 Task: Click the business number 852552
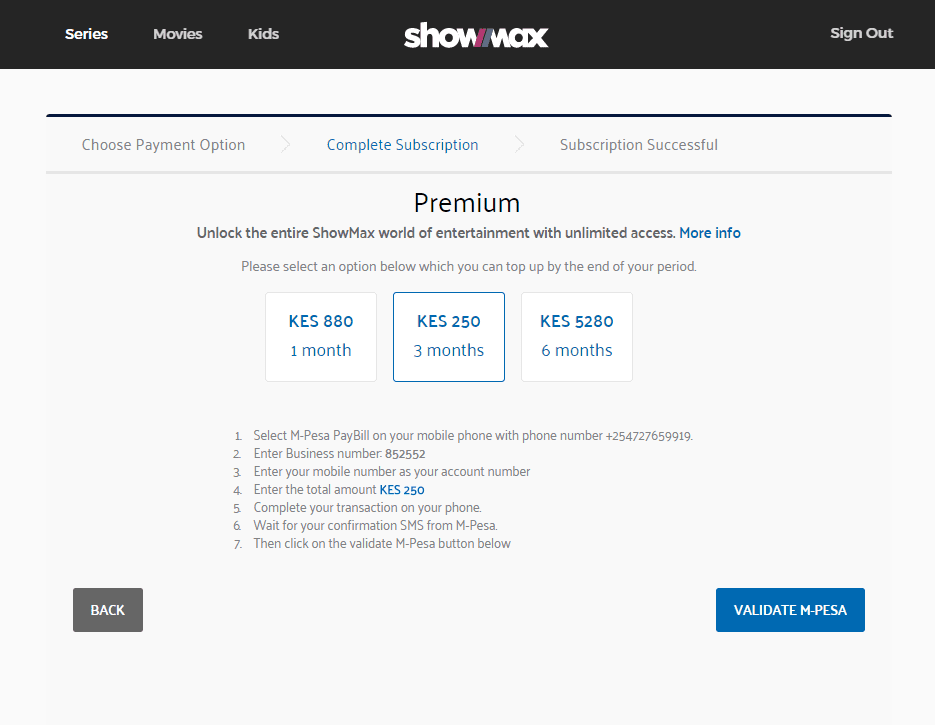point(405,454)
